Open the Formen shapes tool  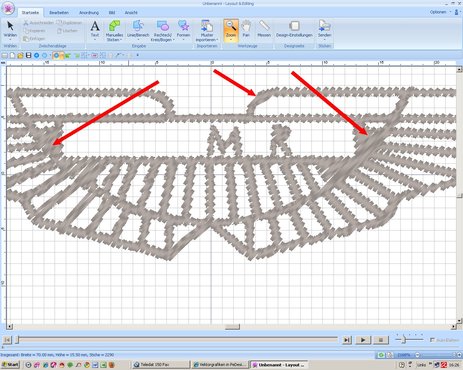click(183, 29)
